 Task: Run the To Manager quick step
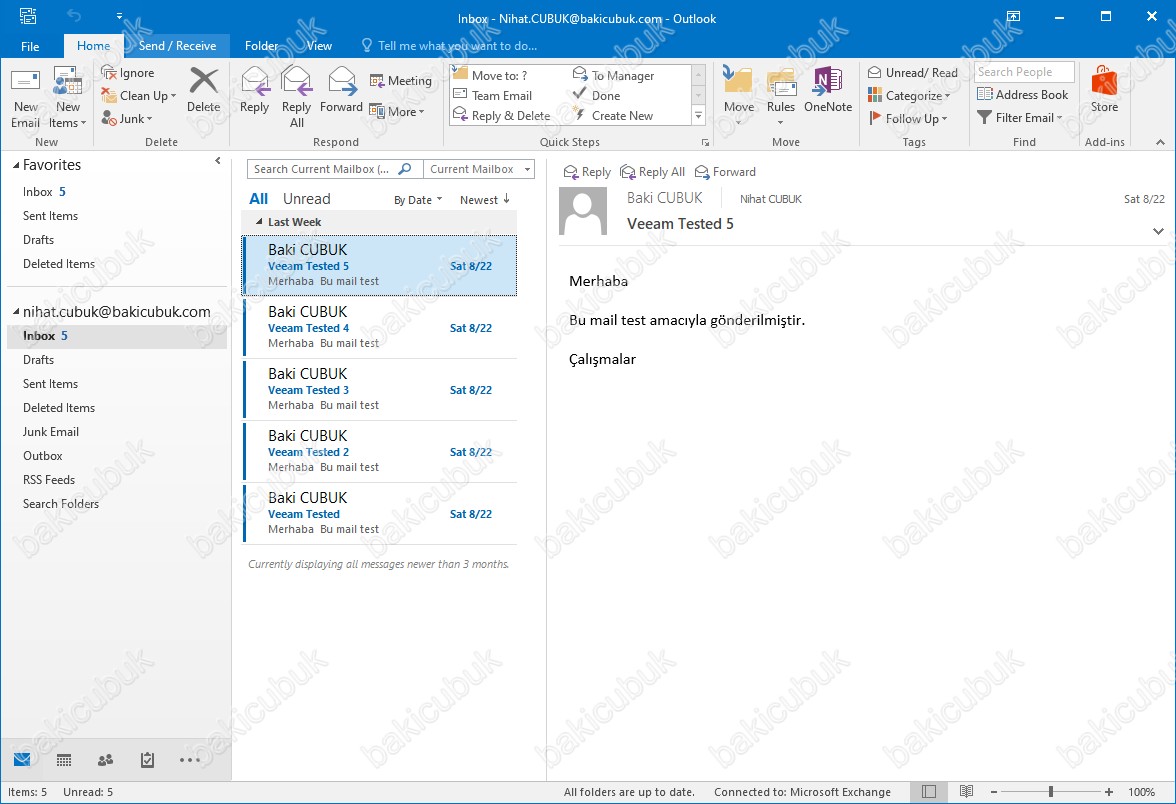tap(614, 75)
